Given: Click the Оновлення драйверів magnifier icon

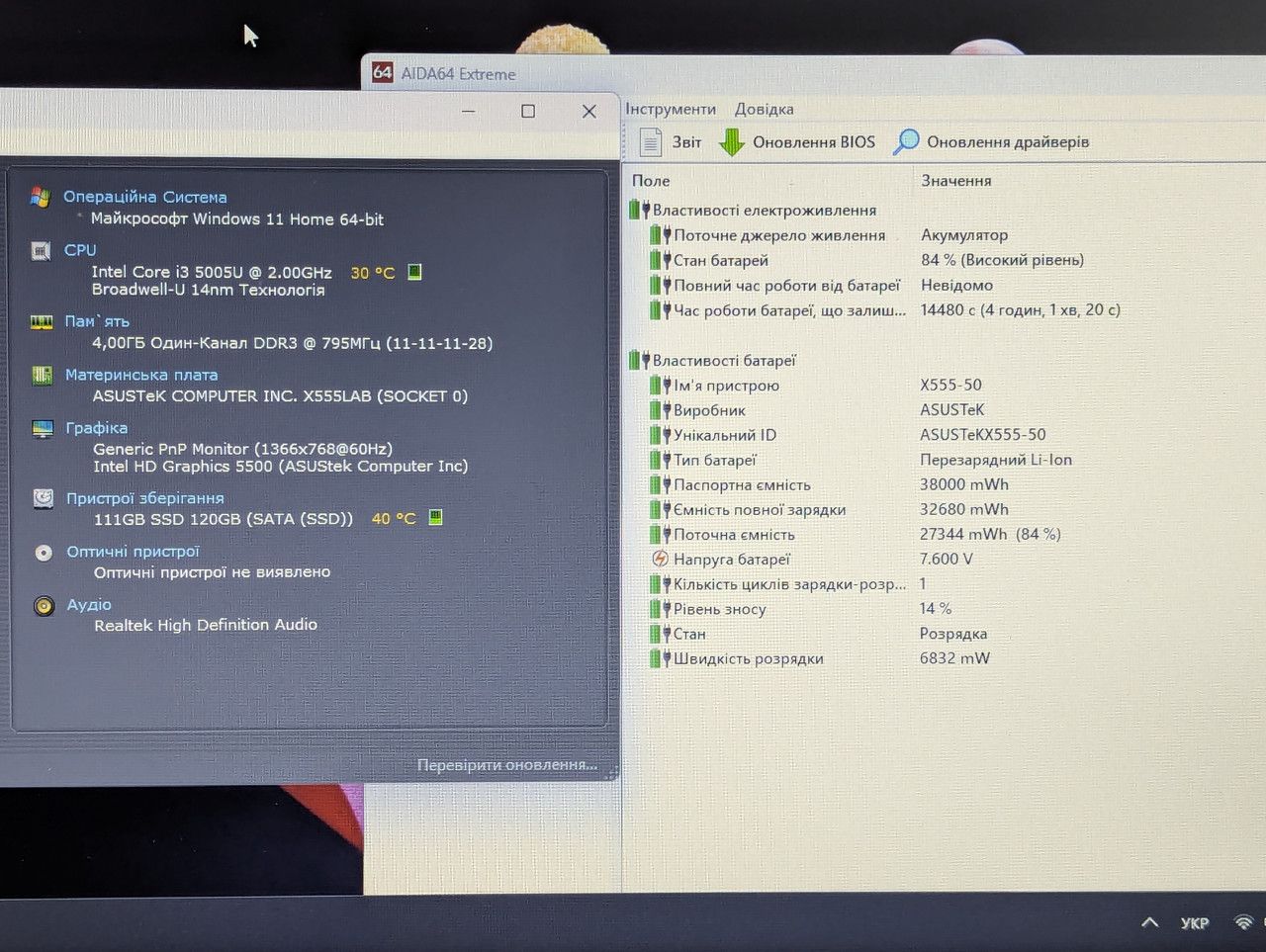Looking at the screenshot, I should click(906, 142).
